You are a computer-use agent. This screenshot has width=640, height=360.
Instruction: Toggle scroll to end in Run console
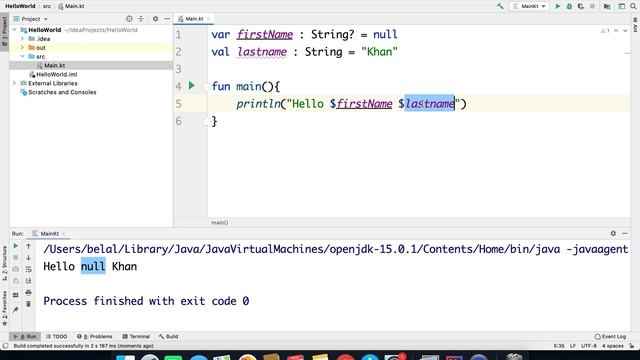coord(28,281)
